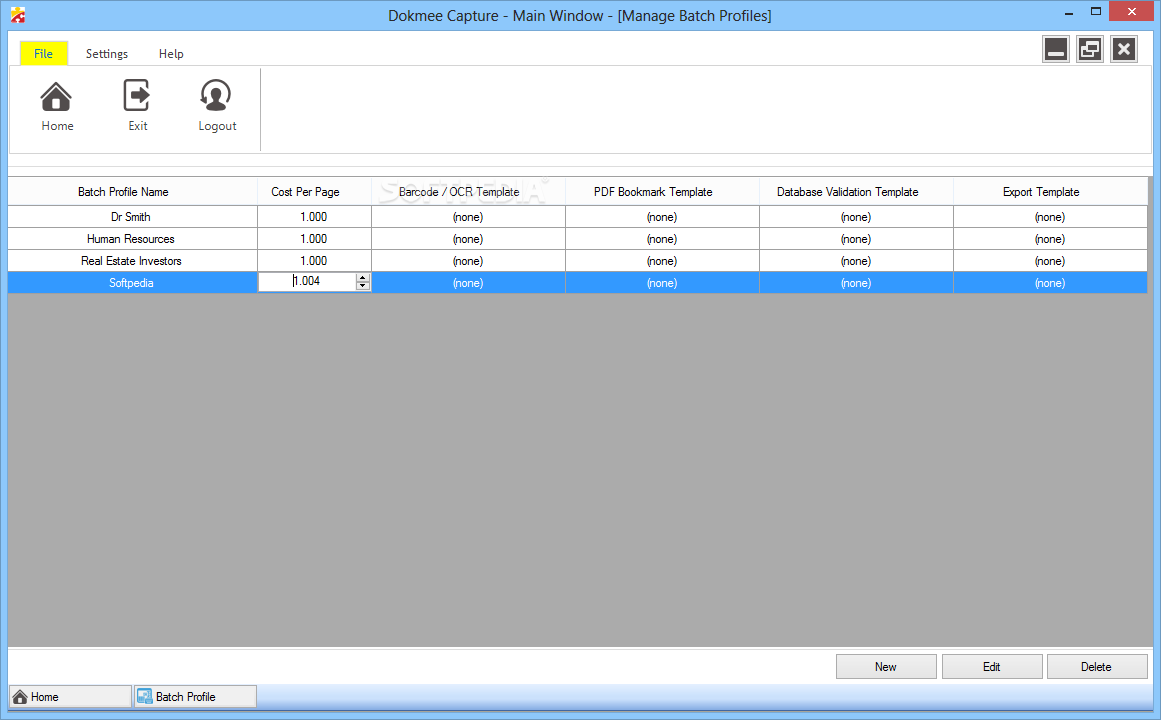1161x720 pixels.
Task: Decrease Softpedia cost with down spinner arrow
Action: [x=363, y=286]
